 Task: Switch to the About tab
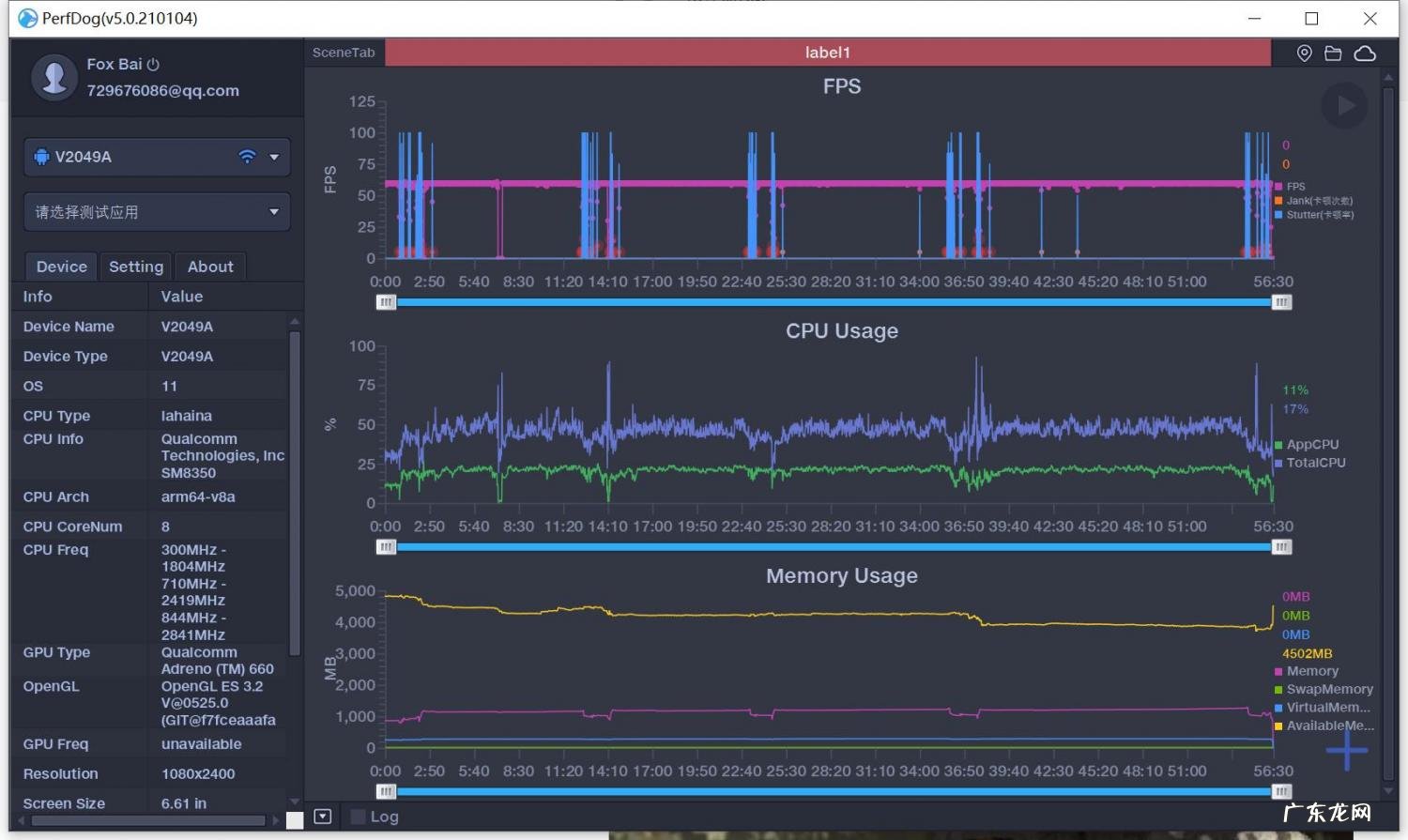210,267
